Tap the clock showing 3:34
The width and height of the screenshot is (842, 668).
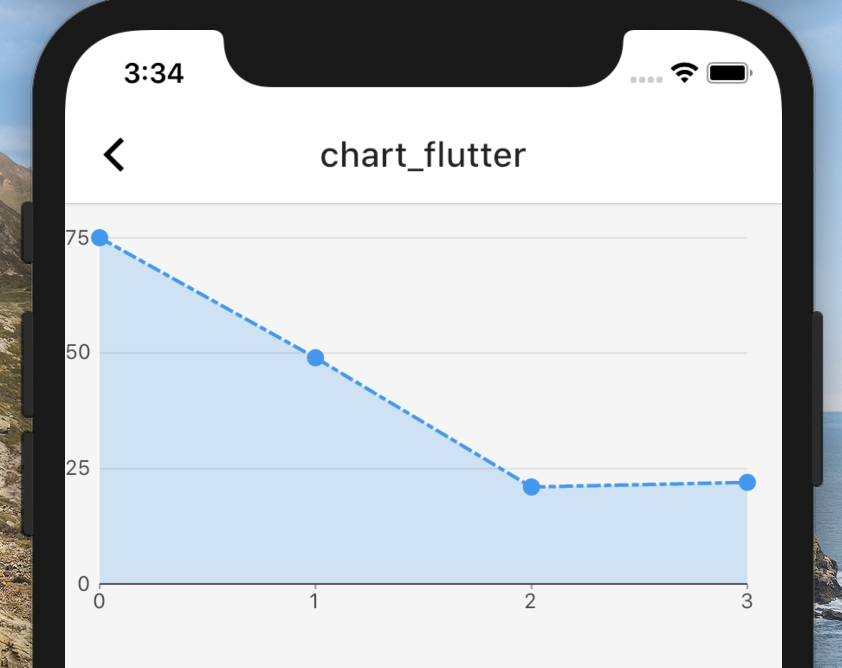pyautogui.click(x=156, y=72)
